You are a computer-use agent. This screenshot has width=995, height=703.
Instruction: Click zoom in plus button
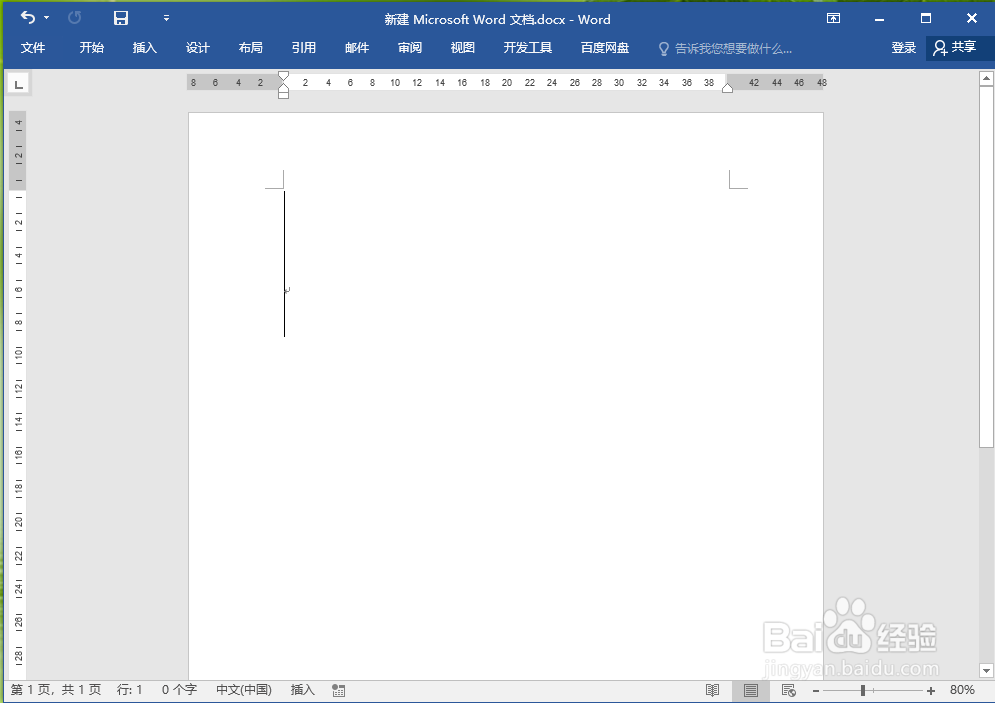(x=931, y=691)
